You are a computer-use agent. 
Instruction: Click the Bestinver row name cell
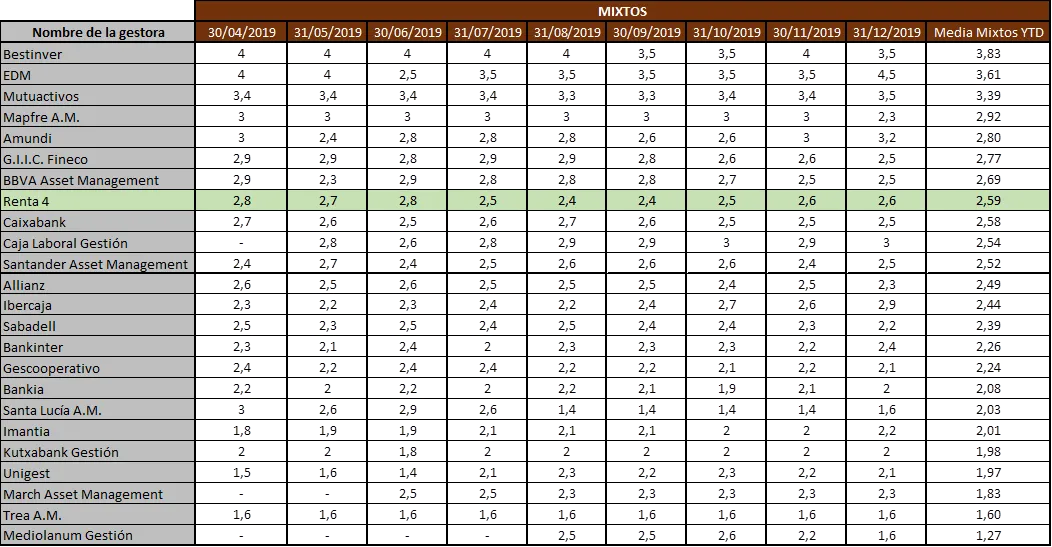click(x=98, y=54)
